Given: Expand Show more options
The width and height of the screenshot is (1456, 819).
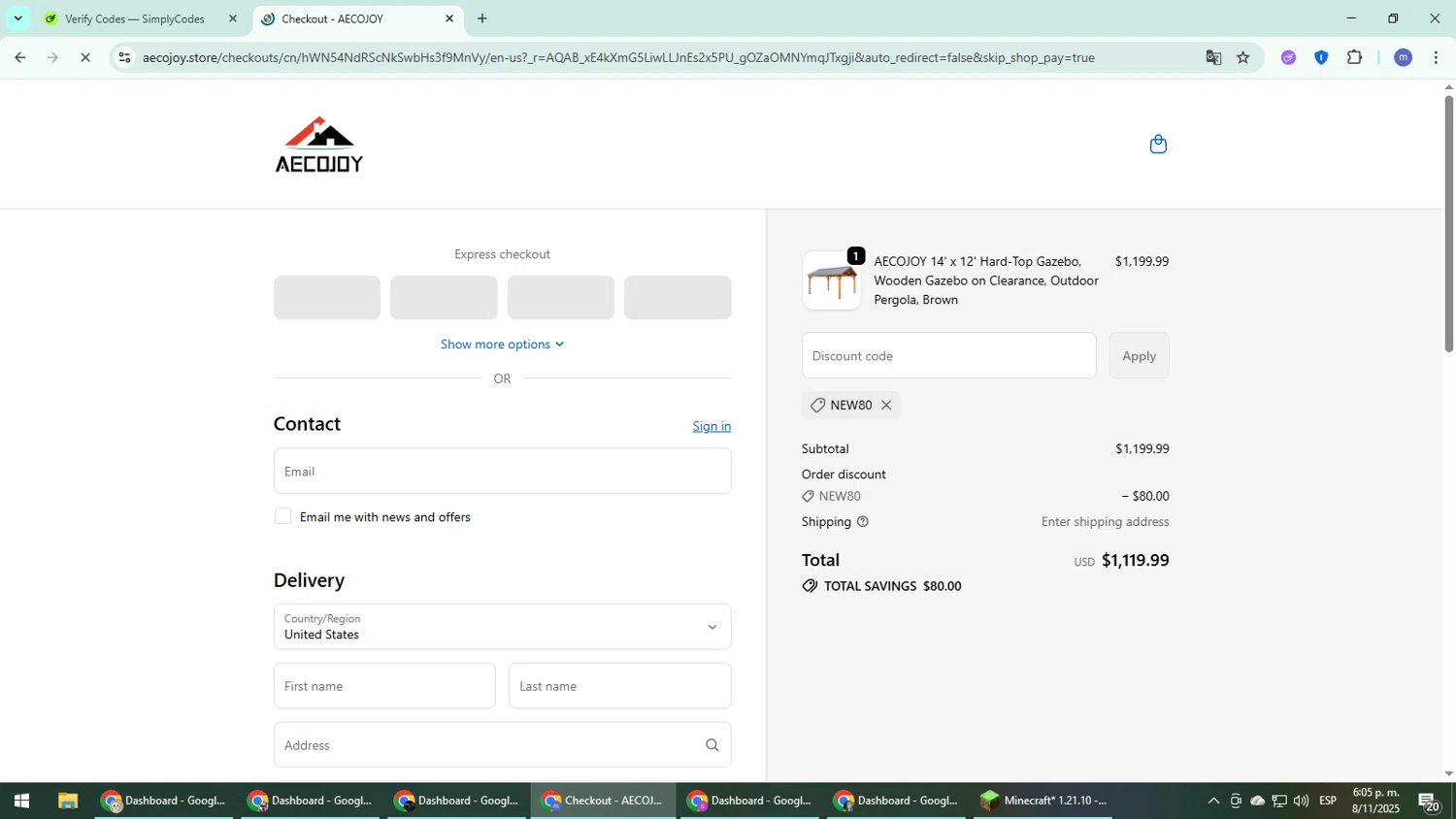Looking at the screenshot, I should [x=502, y=344].
